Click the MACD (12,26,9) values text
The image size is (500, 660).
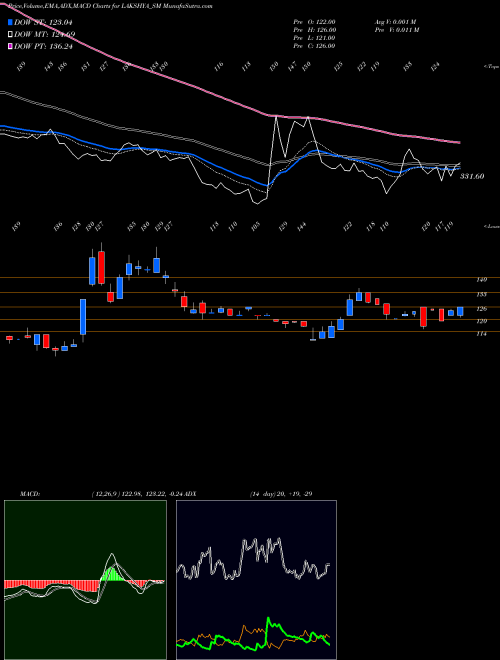138,494
